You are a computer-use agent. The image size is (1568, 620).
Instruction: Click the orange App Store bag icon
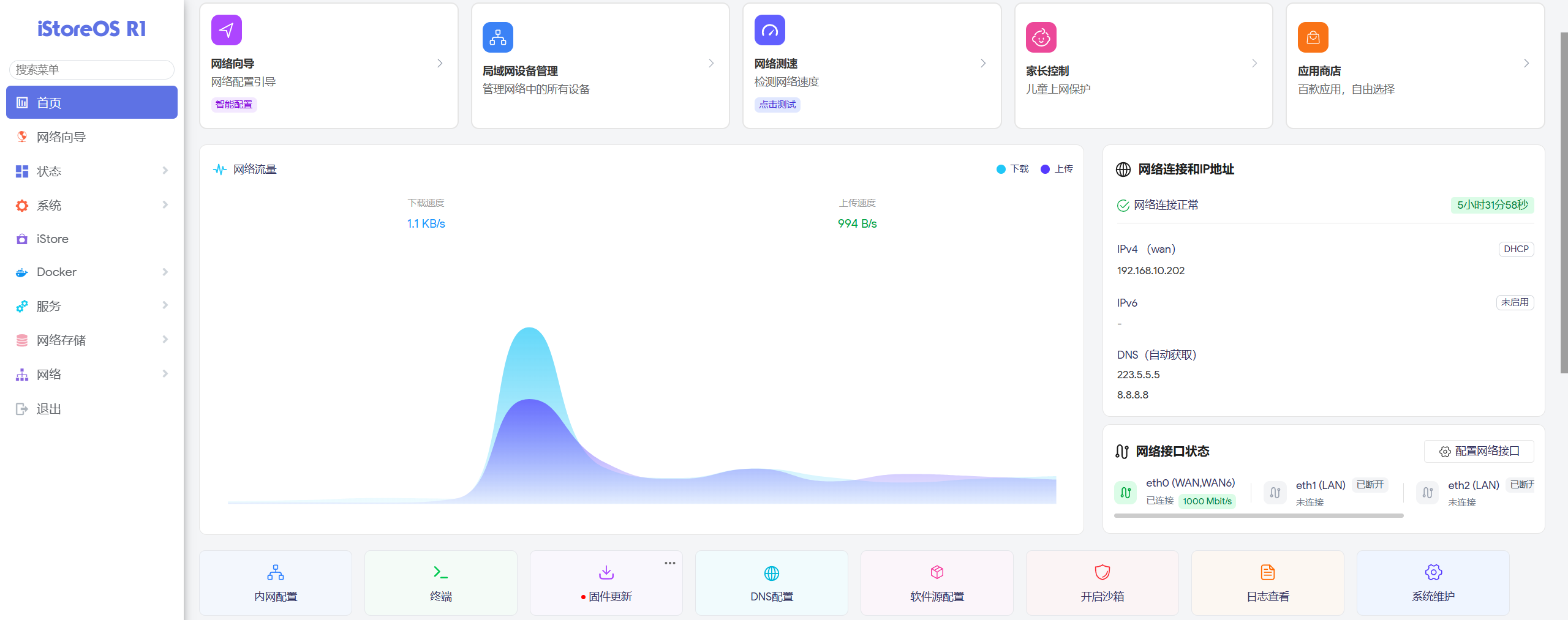[1313, 37]
